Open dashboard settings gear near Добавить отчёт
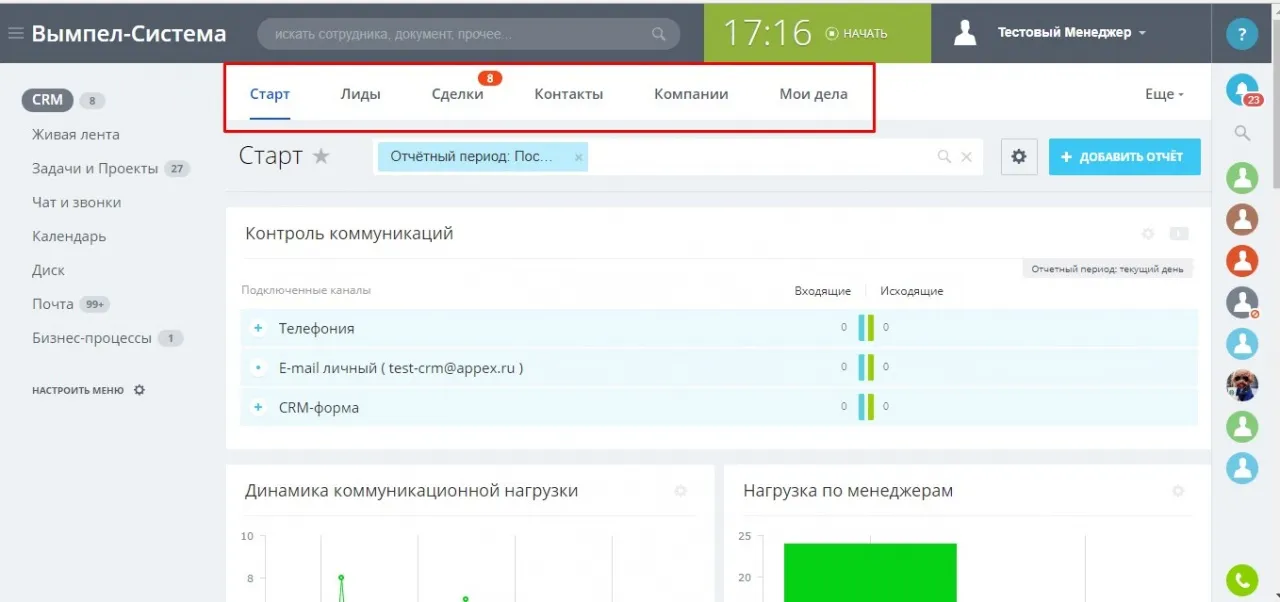 tap(1018, 157)
